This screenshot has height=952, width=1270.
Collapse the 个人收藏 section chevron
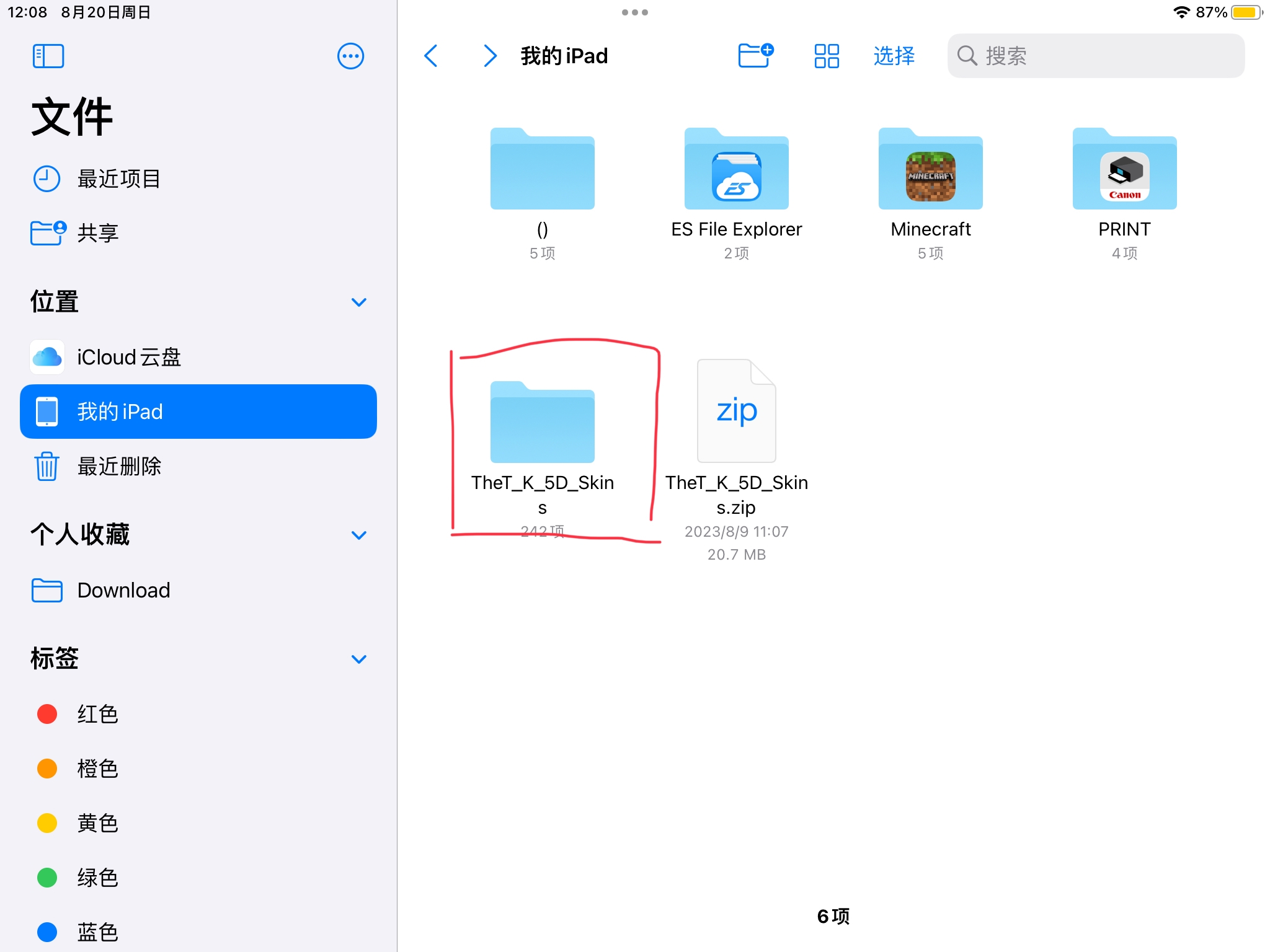coord(359,535)
